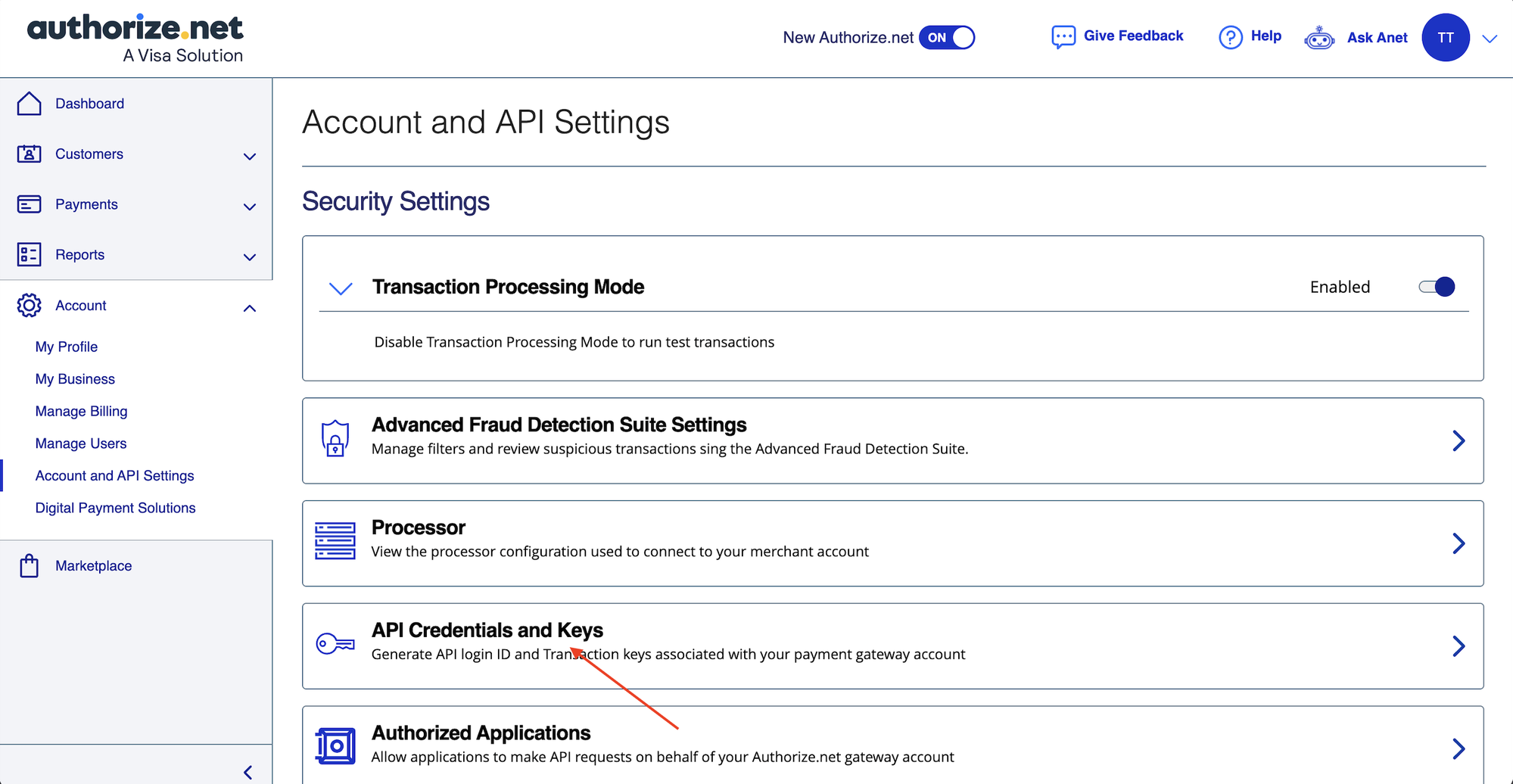Open Advanced Fraud Detection Suite arrow
Viewport: 1513px width, 784px height.
[x=1459, y=440]
